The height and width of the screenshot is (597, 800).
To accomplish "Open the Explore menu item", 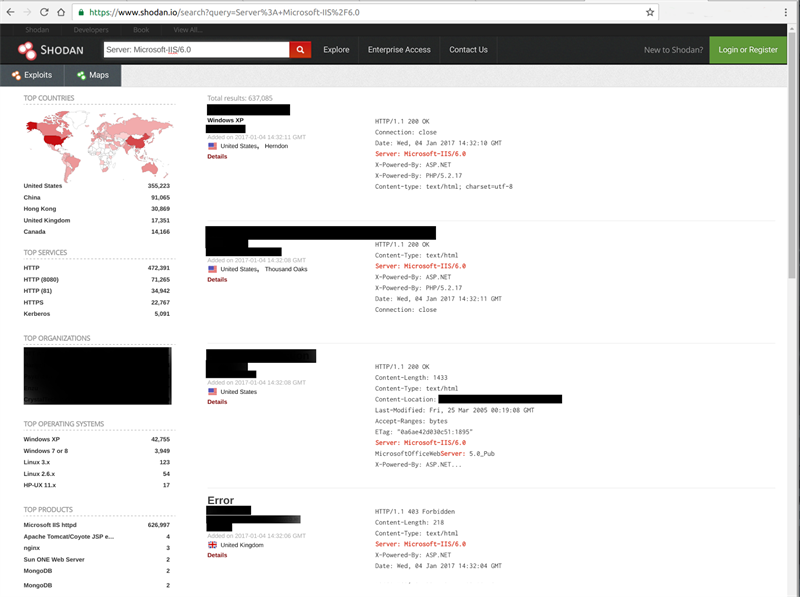I will click(336, 49).
